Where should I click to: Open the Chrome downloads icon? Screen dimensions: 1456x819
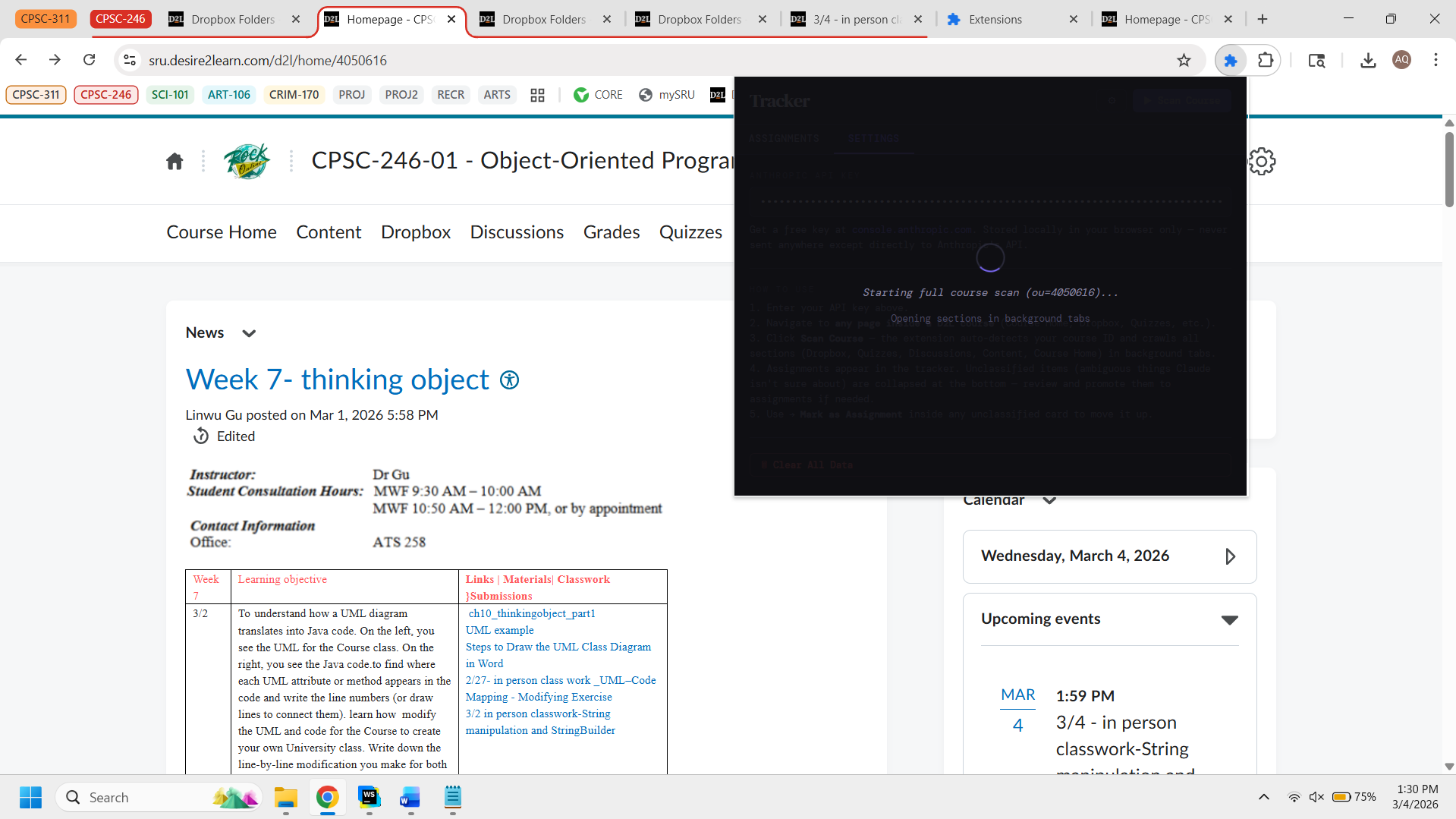[1368, 61]
